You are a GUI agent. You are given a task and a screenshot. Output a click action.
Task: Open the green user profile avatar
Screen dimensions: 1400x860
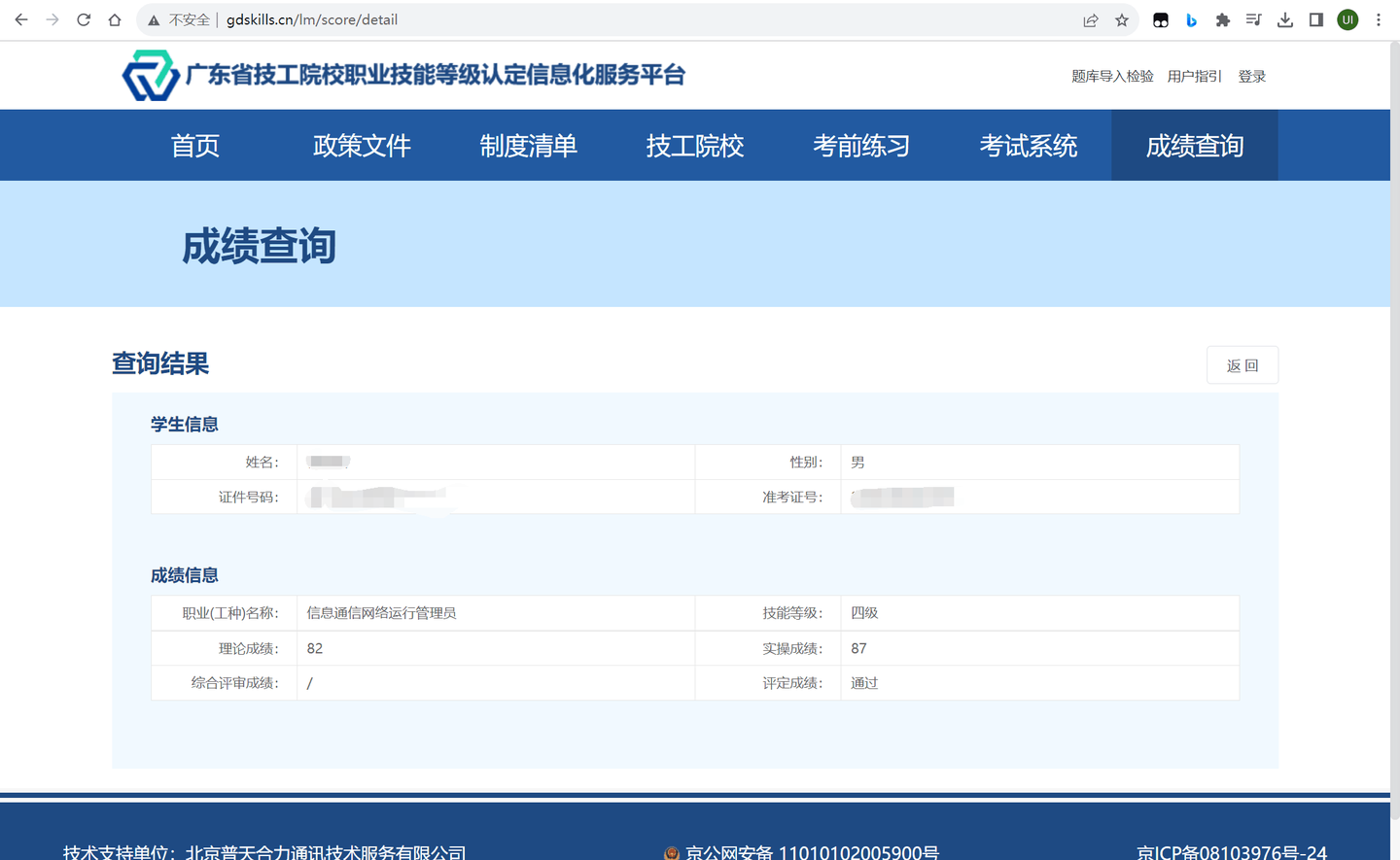click(x=1347, y=19)
